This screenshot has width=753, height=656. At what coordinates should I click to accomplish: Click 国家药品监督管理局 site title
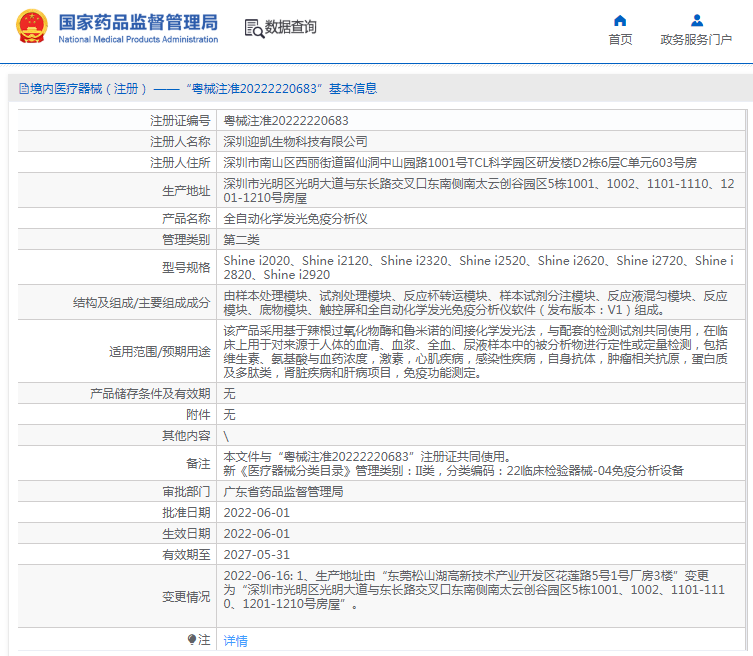[138, 22]
